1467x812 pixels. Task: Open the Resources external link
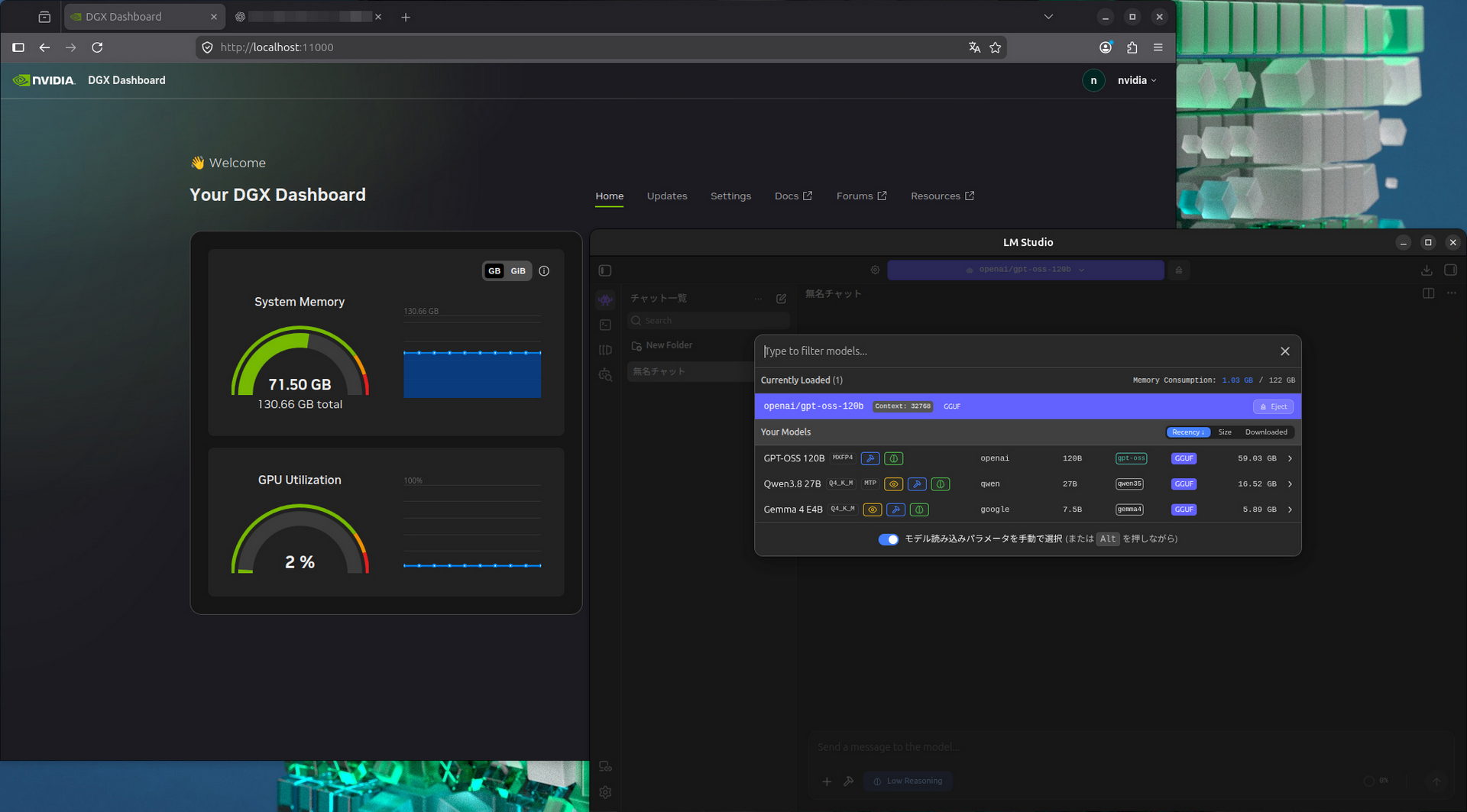point(942,196)
